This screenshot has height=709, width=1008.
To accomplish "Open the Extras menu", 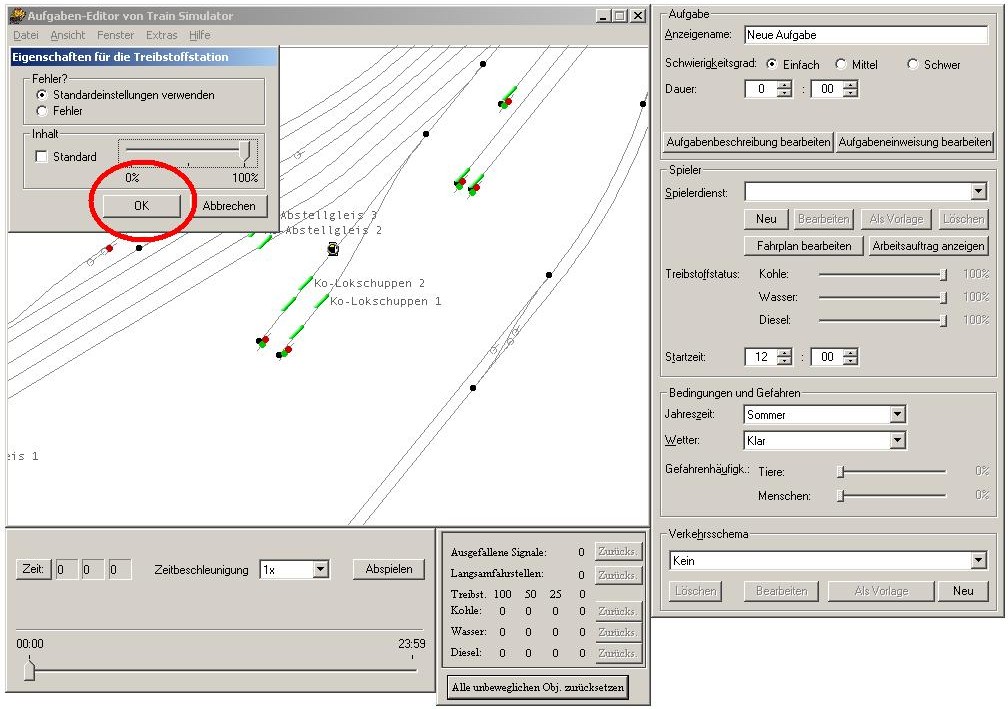I will (161, 35).
